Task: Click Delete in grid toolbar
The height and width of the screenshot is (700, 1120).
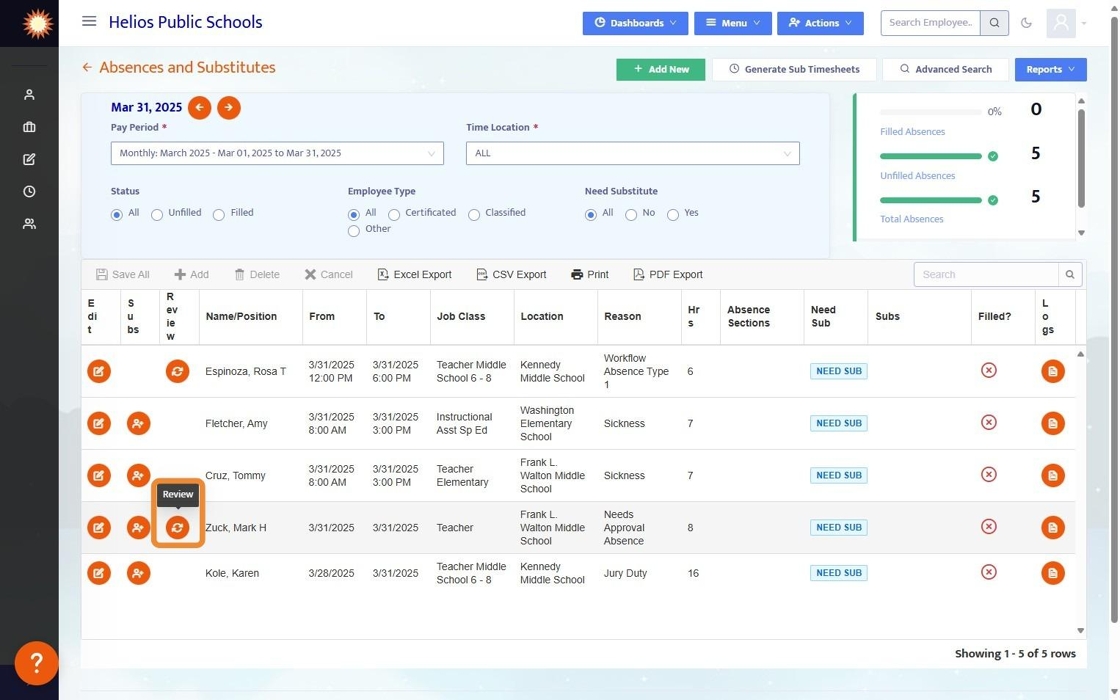Action: (256, 274)
